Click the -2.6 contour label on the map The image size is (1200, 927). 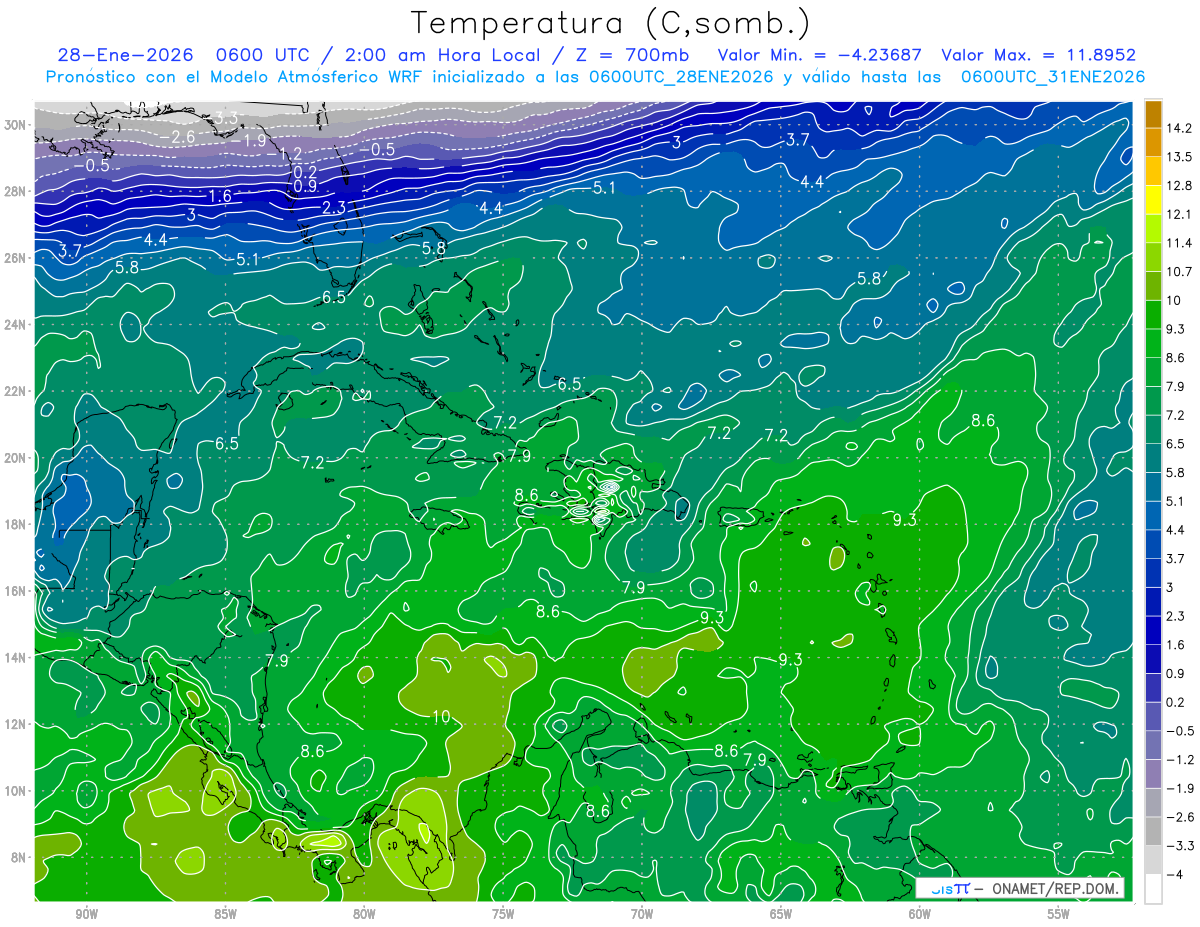[182, 137]
